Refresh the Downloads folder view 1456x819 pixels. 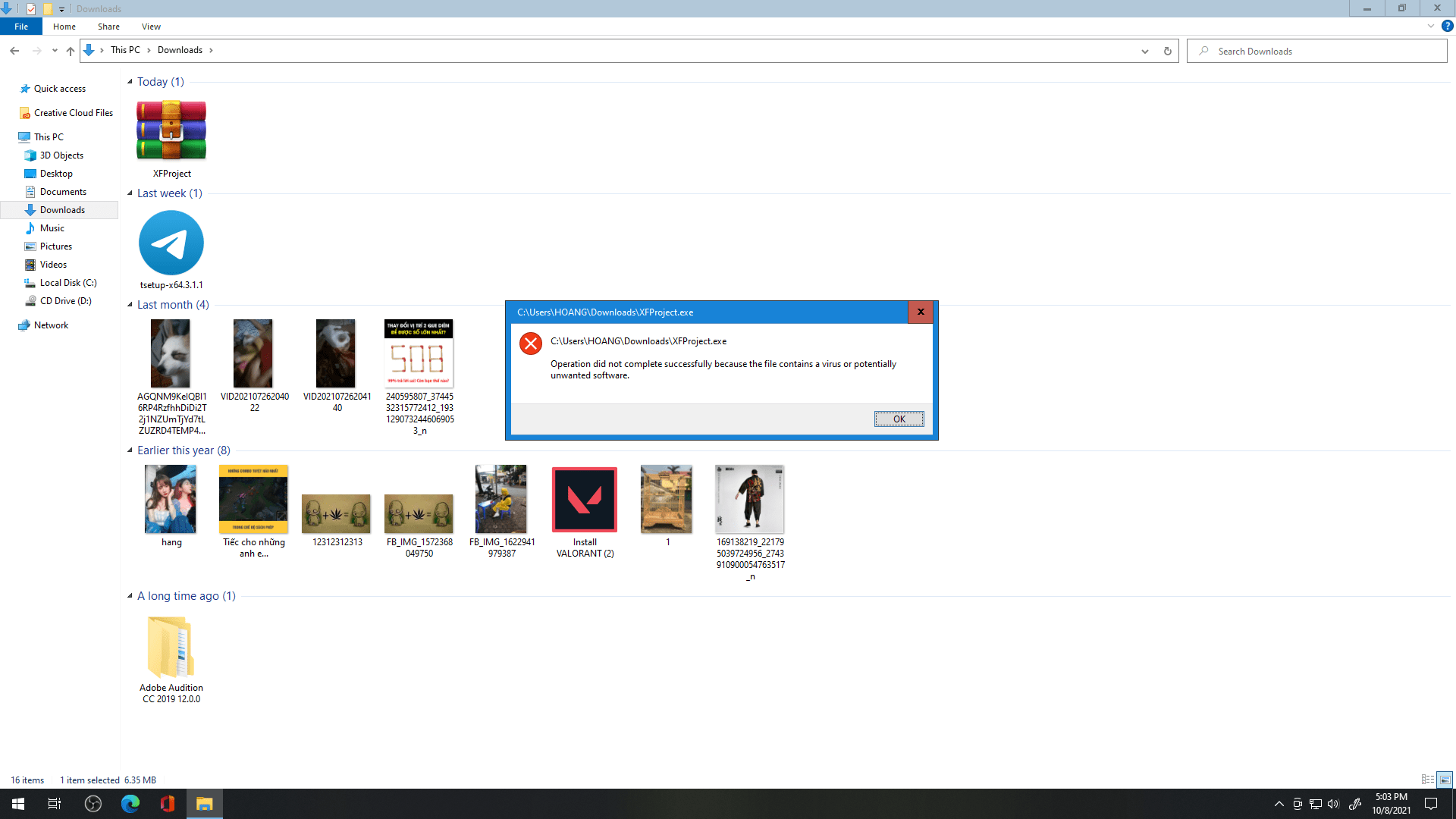tap(1168, 51)
